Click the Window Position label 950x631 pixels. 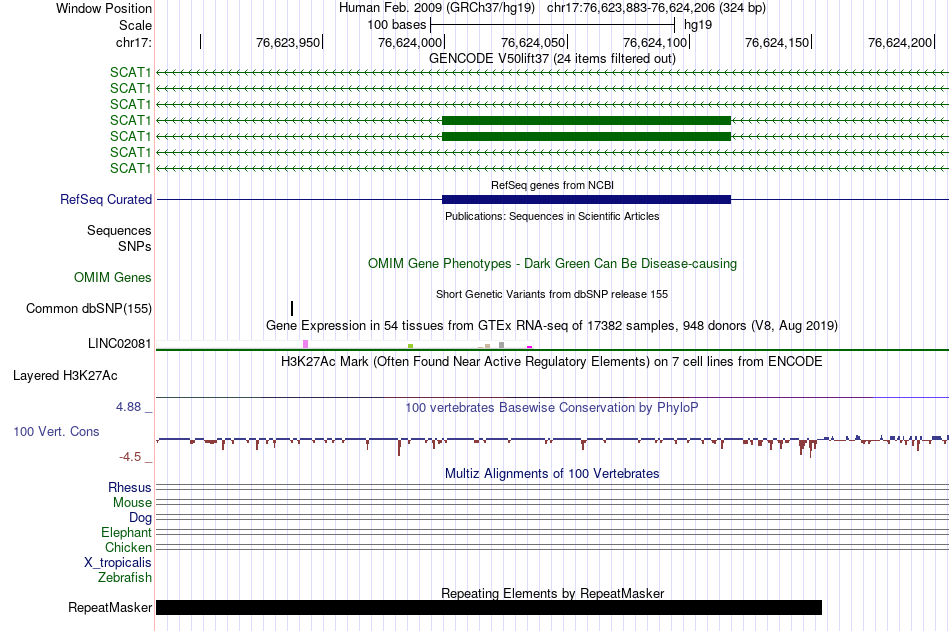pos(104,8)
